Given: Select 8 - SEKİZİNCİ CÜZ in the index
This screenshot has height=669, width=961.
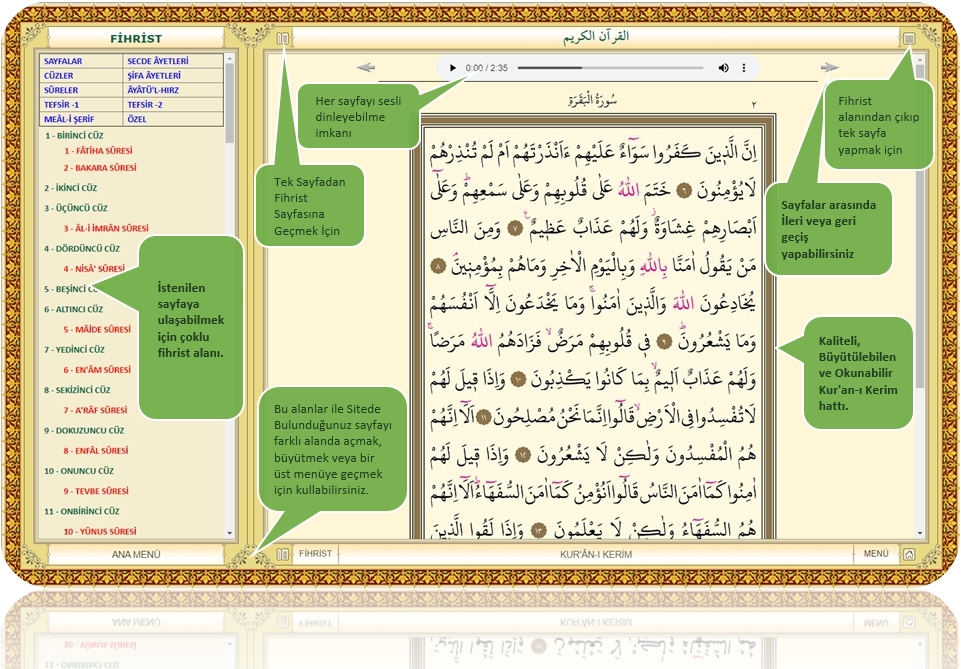Looking at the screenshot, I should 77,390.
